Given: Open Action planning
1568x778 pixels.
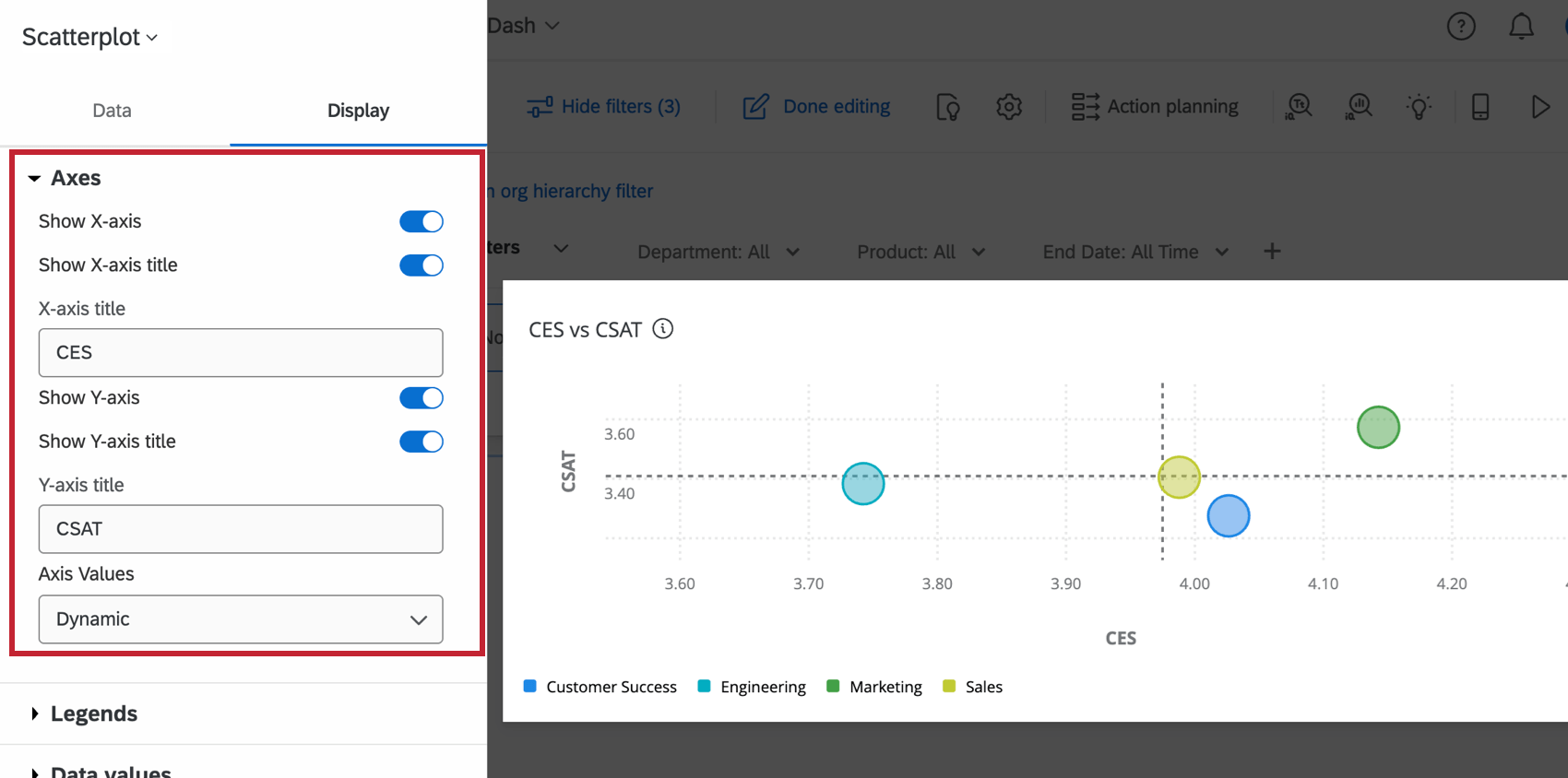Looking at the screenshot, I should coord(1155,107).
